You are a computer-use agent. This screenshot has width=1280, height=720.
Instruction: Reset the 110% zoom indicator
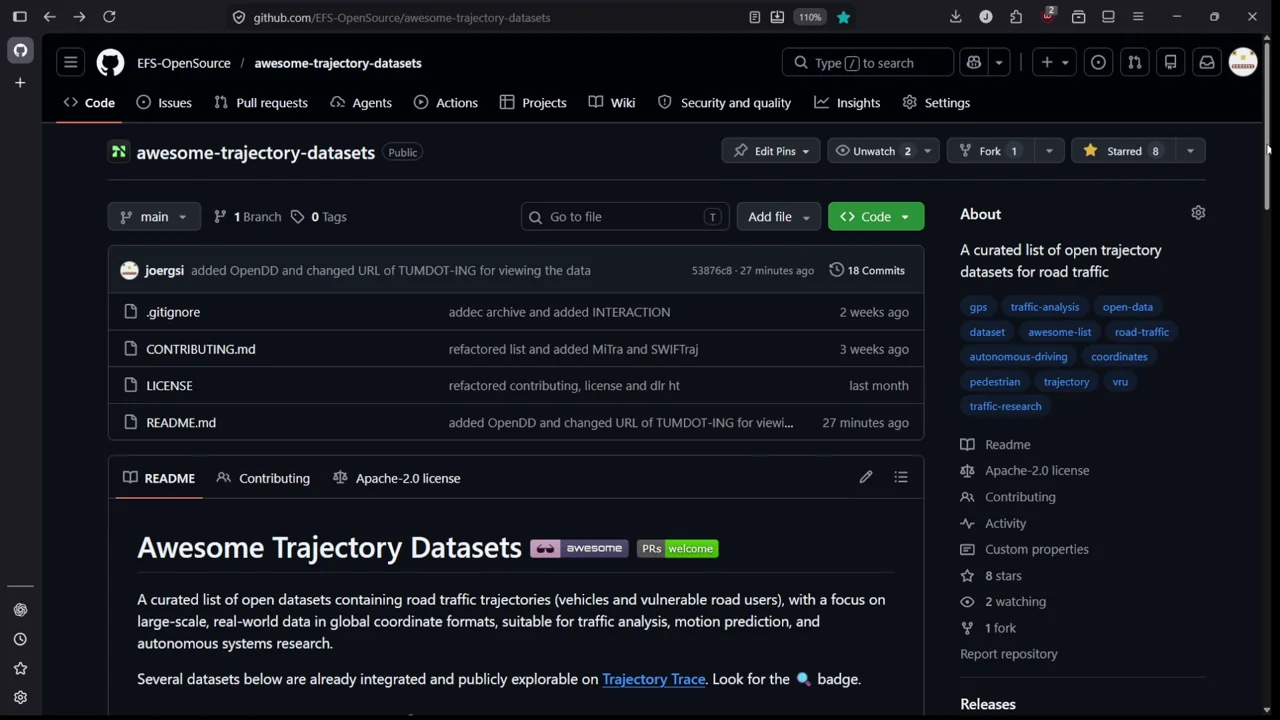pyautogui.click(x=810, y=17)
